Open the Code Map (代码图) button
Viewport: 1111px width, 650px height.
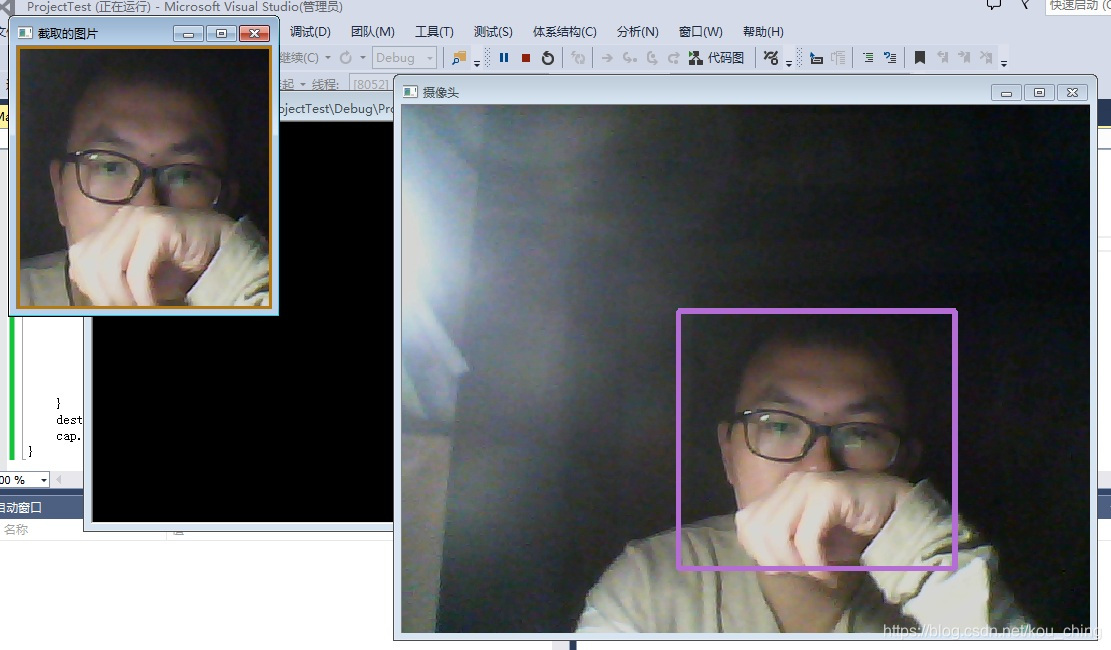pyautogui.click(x=716, y=58)
